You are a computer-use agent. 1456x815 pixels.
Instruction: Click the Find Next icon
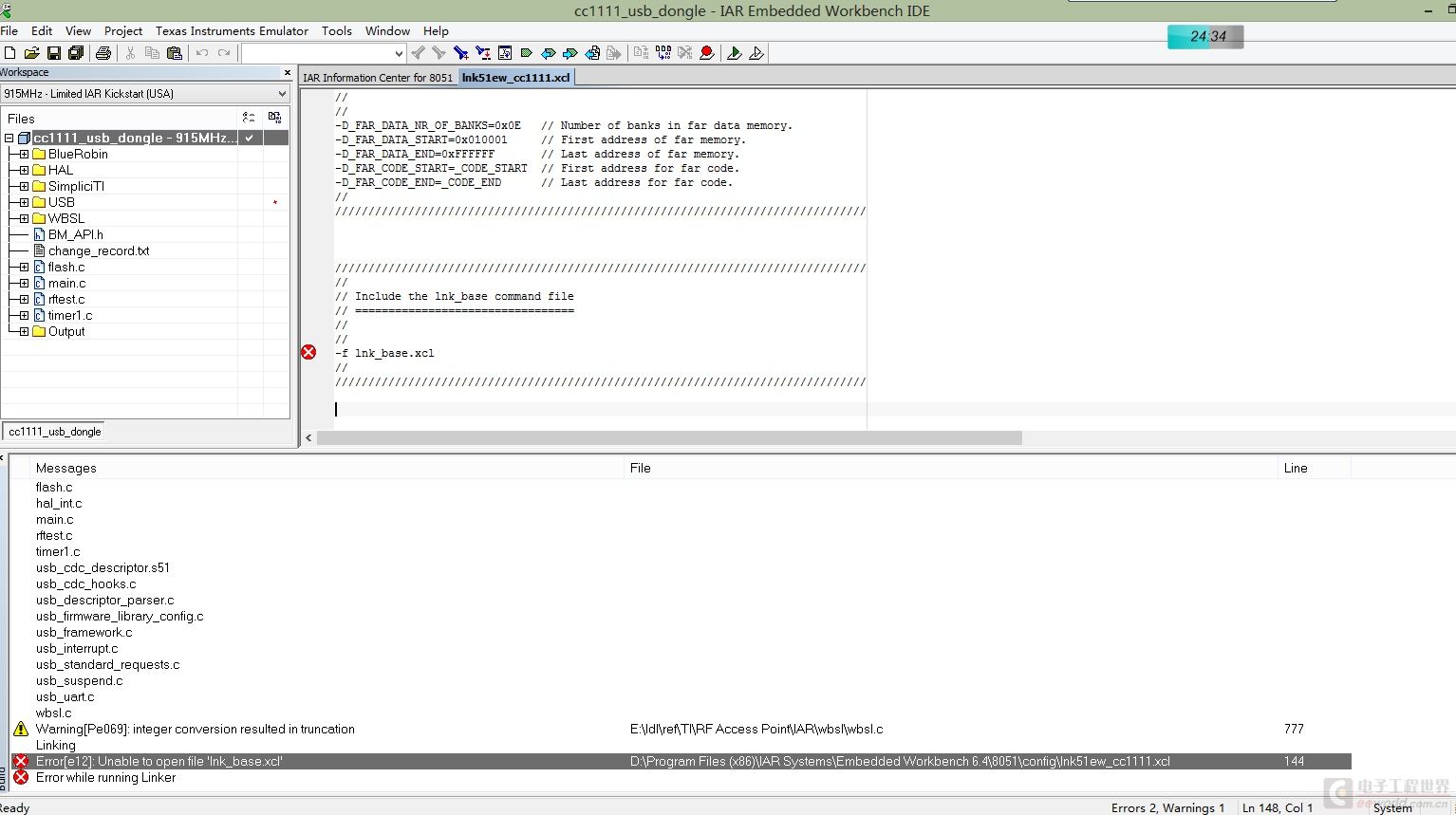(x=439, y=53)
